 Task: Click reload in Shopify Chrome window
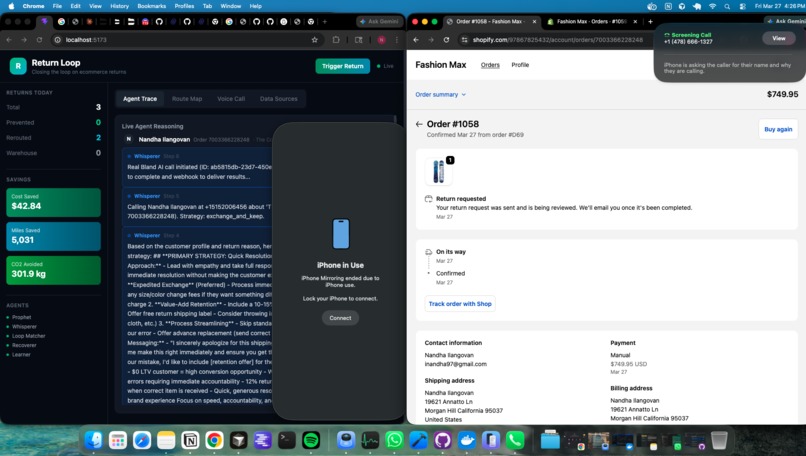click(446, 40)
